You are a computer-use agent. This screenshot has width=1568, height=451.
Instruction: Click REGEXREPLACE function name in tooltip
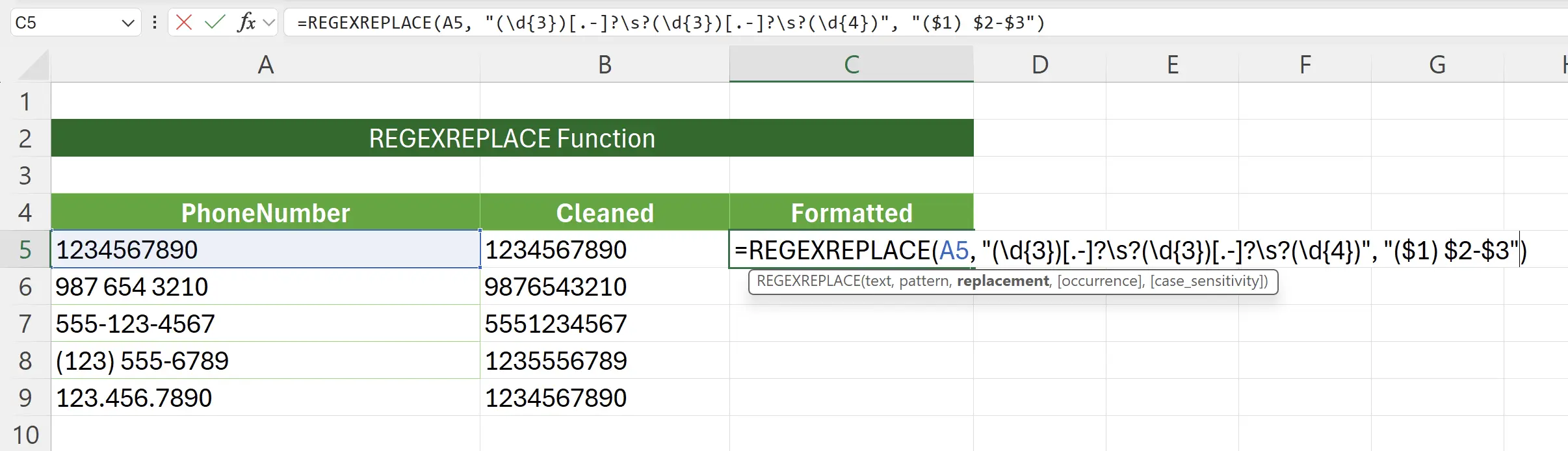click(x=807, y=281)
